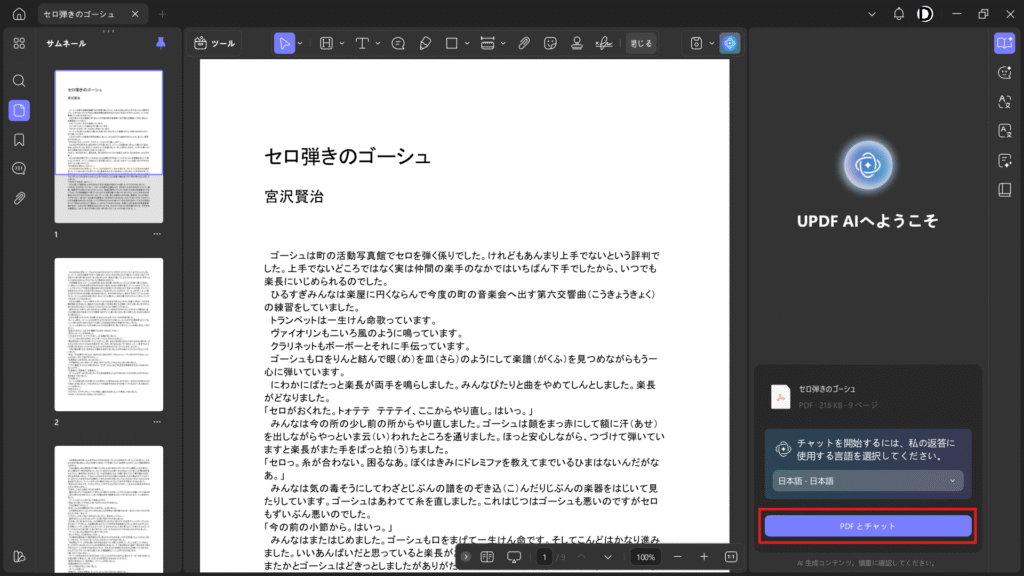Viewport: 1024px width, 576px height.
Task: Open the ツール tools menu
Action: [215, 43]
